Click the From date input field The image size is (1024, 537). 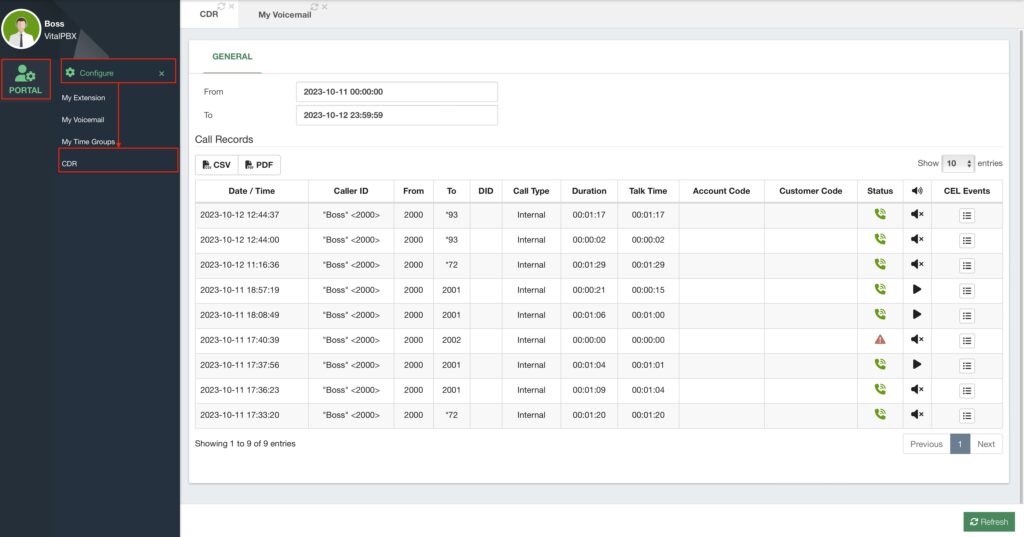click(397, 92)
